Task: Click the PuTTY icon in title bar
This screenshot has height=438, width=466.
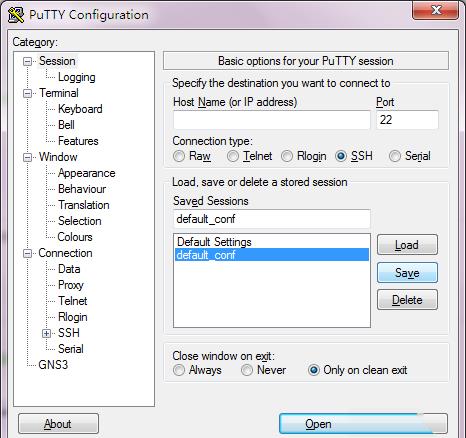Action: (x=16, y=15)
